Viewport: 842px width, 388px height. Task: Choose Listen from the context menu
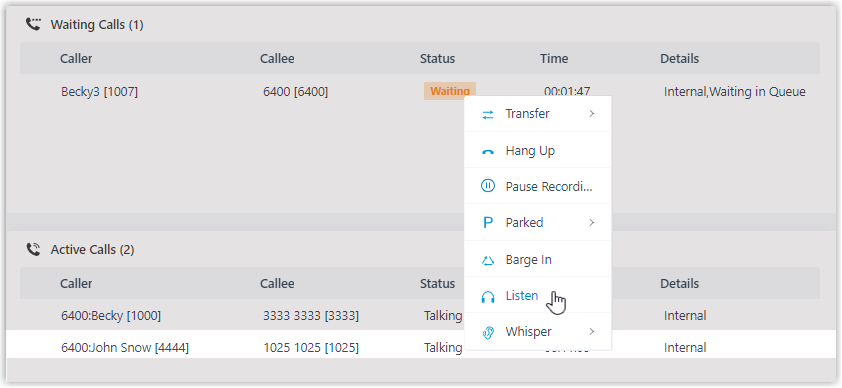click(x=538, y=295)
